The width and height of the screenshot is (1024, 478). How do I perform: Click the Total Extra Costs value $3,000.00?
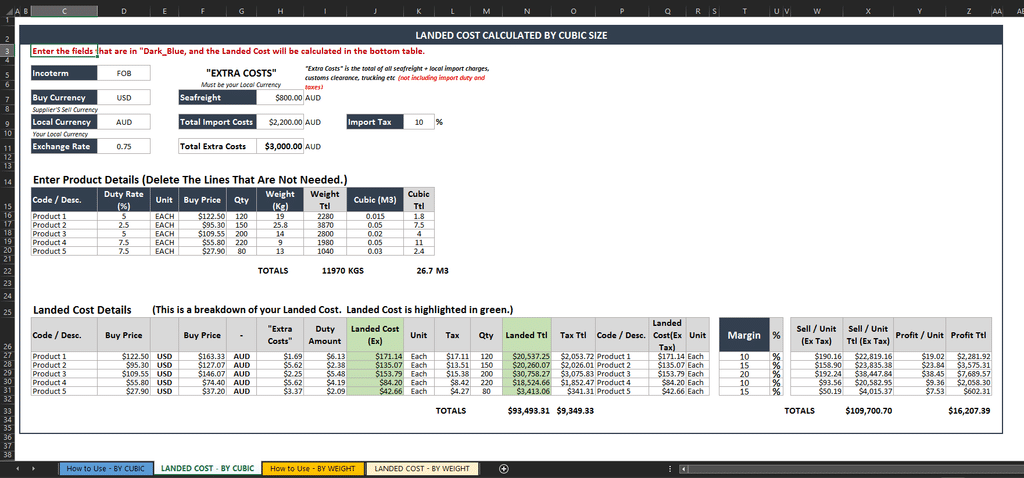click(x=280, y=146)
